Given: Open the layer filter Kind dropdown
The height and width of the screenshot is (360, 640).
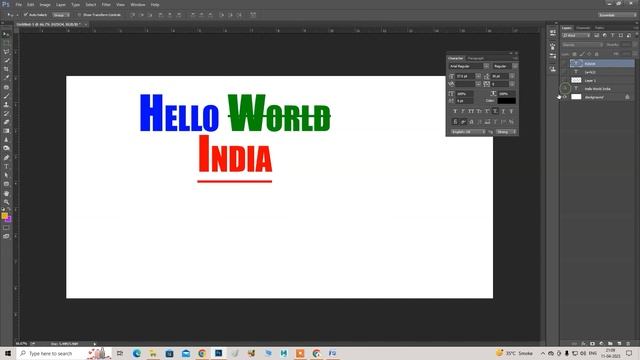Looking at the screenshot, I should pyautogui.click(x=576, y=36).
